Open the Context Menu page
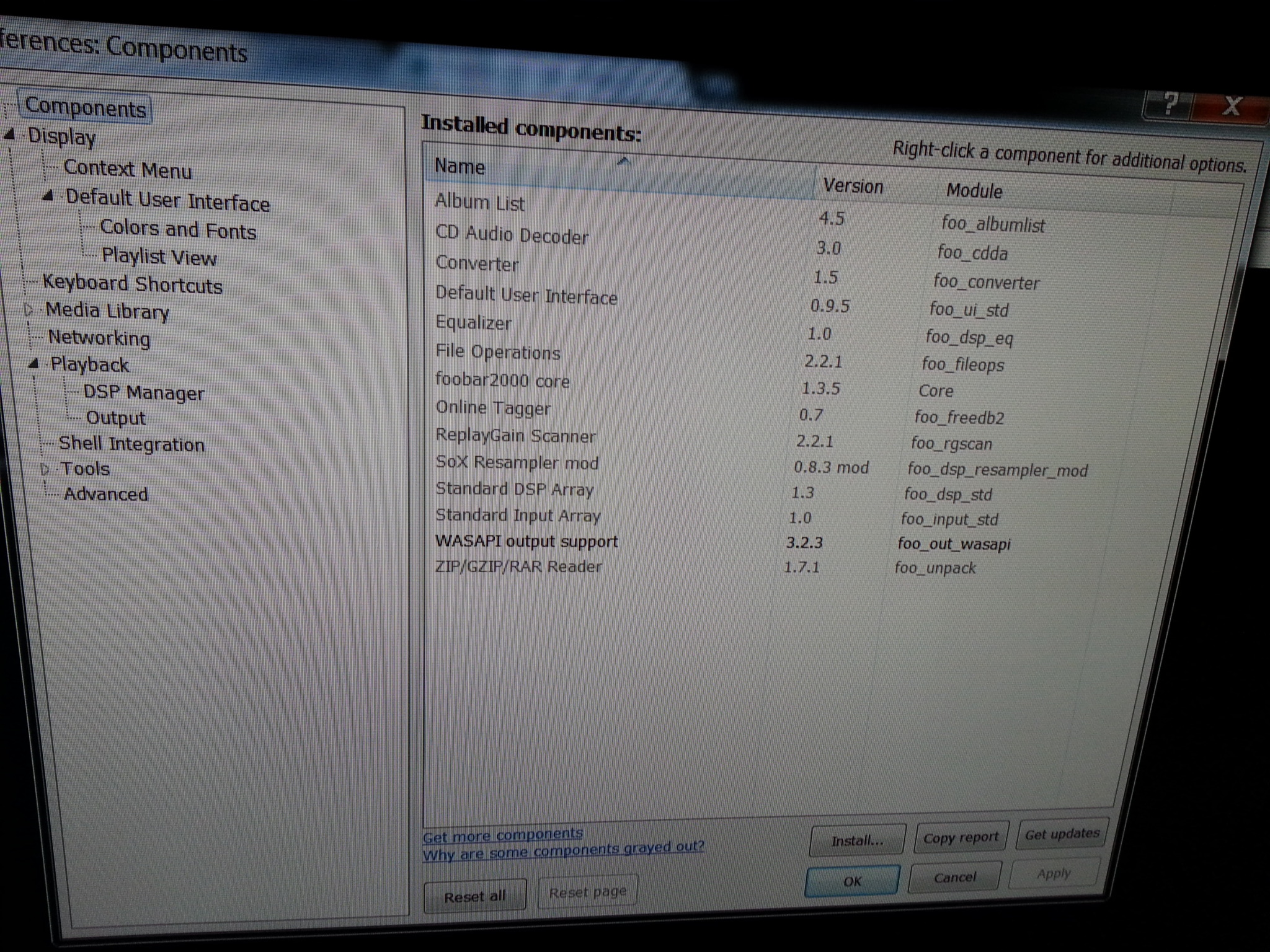Image resolution: width=1270 pixels, height=952 pixels. tap(128, 169)
